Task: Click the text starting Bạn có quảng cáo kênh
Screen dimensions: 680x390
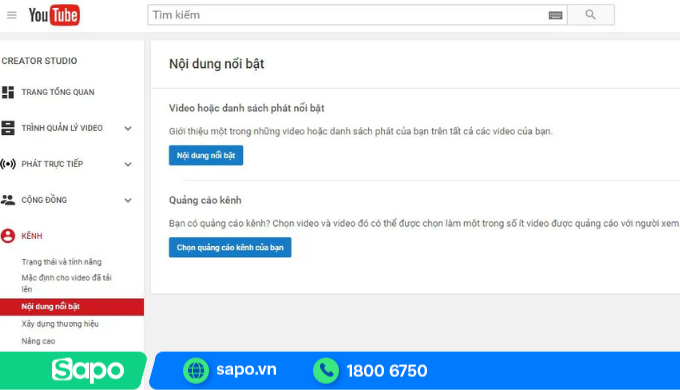Action: pos(424,223)
